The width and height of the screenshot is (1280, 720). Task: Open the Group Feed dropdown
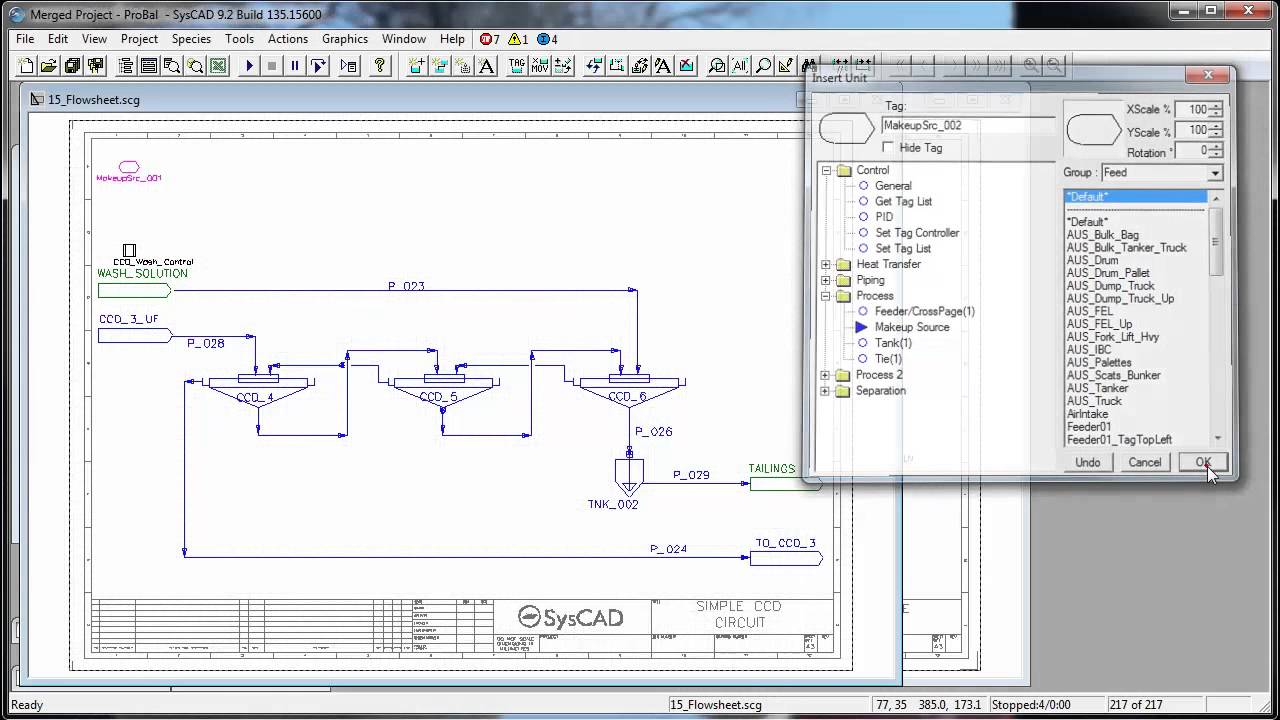click(1215, 173)
